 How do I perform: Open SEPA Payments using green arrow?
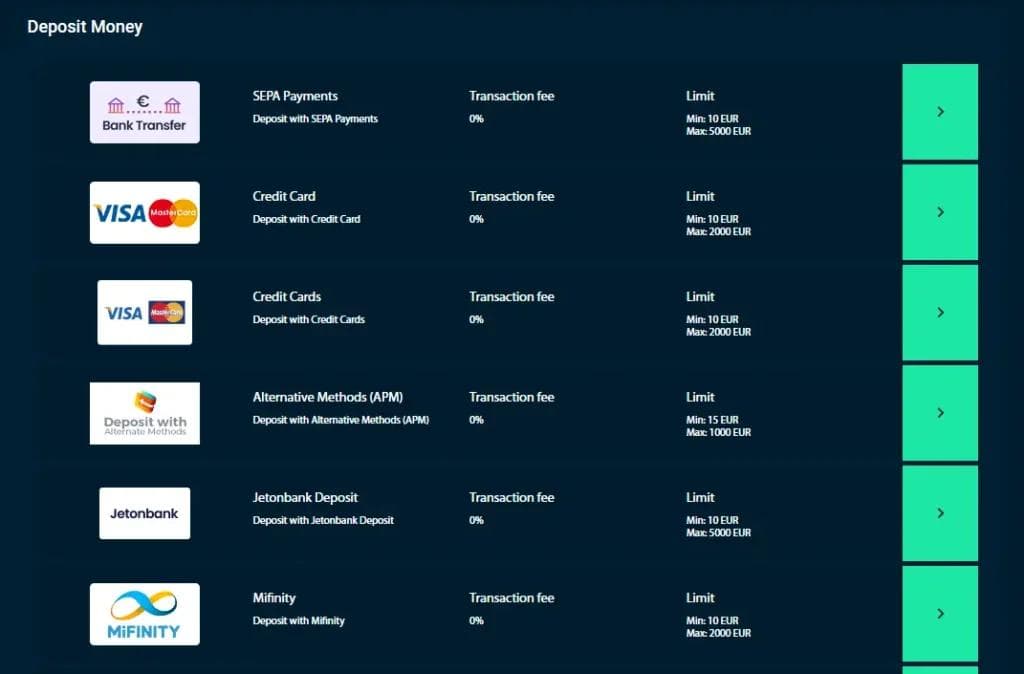coord(940,112)
